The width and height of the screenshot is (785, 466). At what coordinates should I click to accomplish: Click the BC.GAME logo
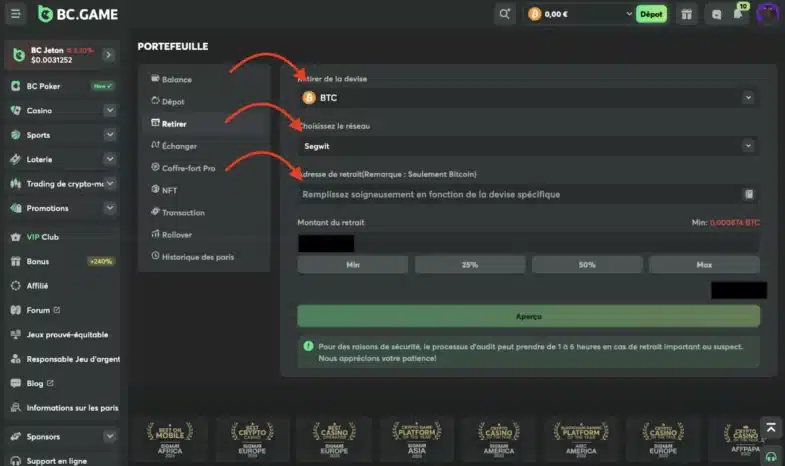[x=78, y=14]
